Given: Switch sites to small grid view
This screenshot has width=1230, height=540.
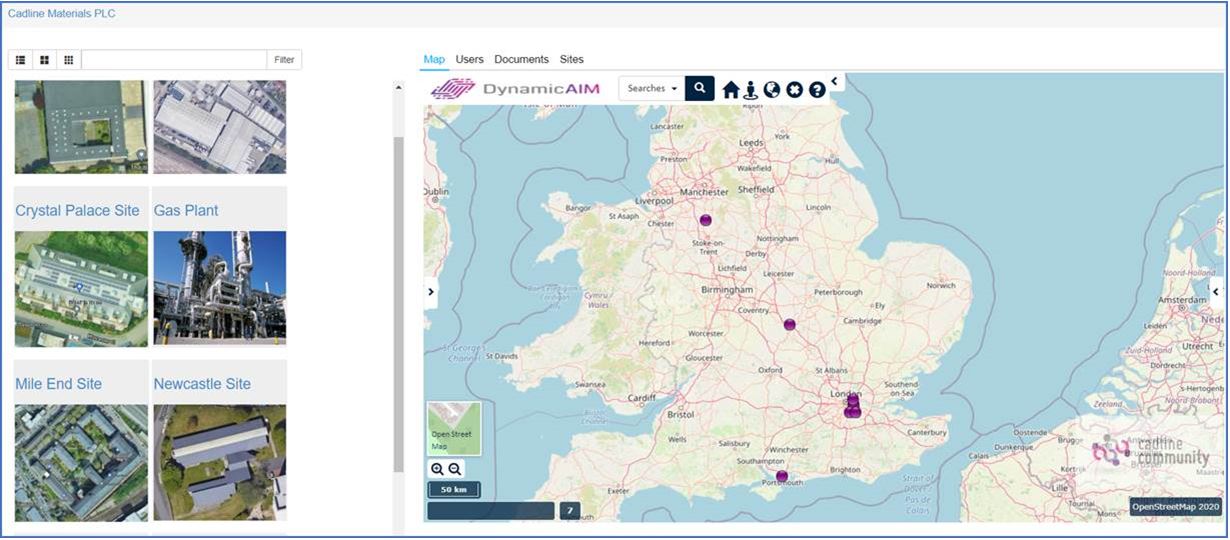Looking at the screenshot, I should [x=68, y=60].
